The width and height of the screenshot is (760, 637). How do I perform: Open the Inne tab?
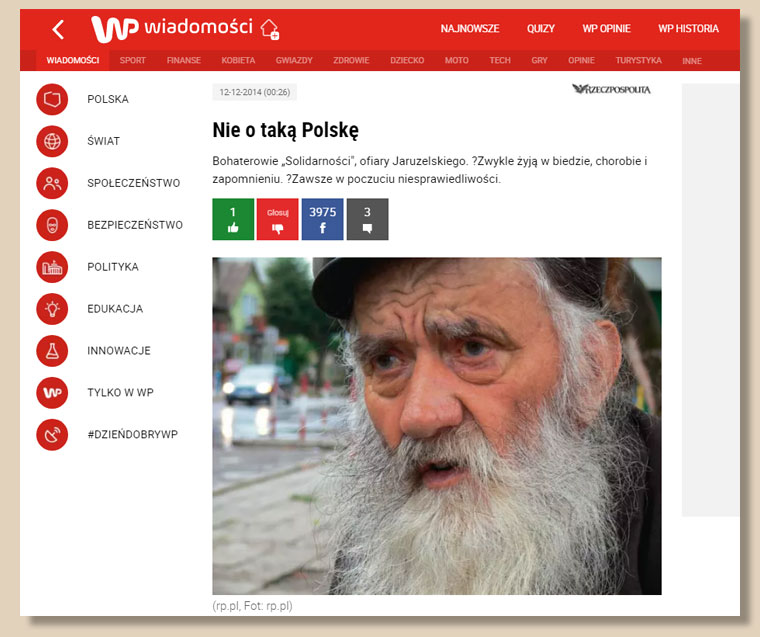click(x=692, y=61)
